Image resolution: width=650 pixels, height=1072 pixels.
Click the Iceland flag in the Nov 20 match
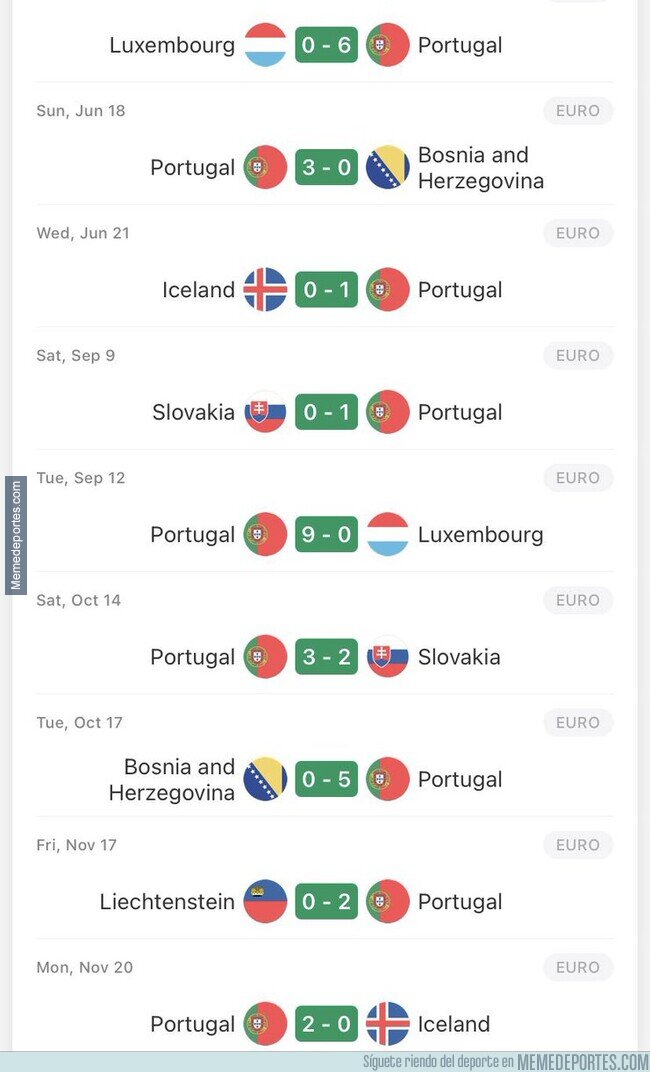coord(388,1024)
